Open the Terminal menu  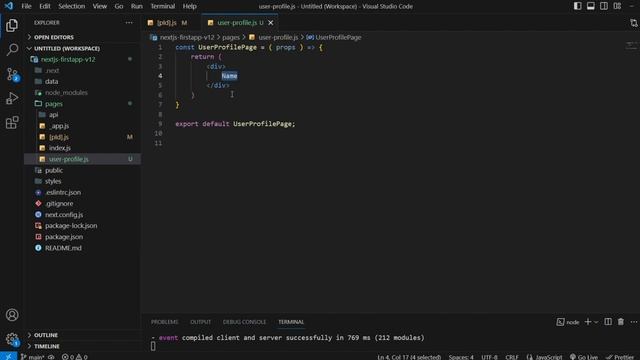click(162, 6)
